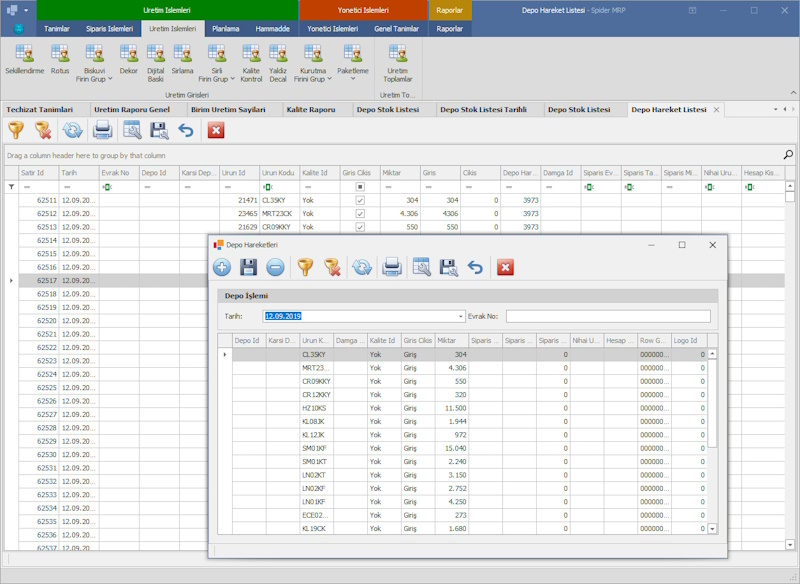Click the Sekillendirme ribbon icon
The height and width of the screenshot is (584, 800).
tap(24, 60)
